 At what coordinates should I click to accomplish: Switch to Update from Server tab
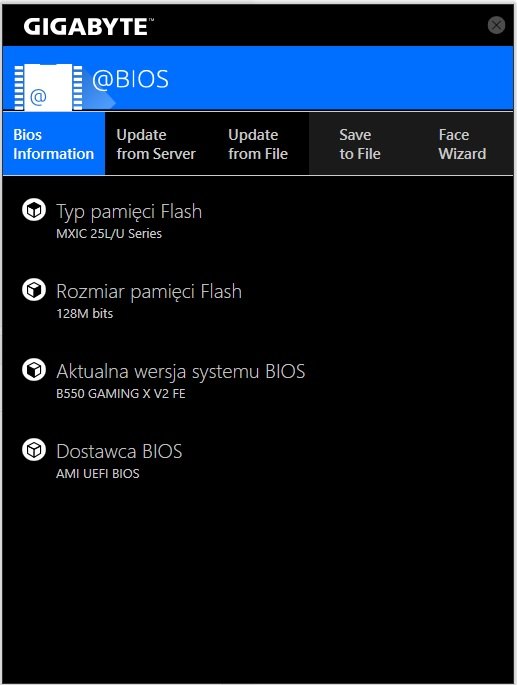coord(156,144)
